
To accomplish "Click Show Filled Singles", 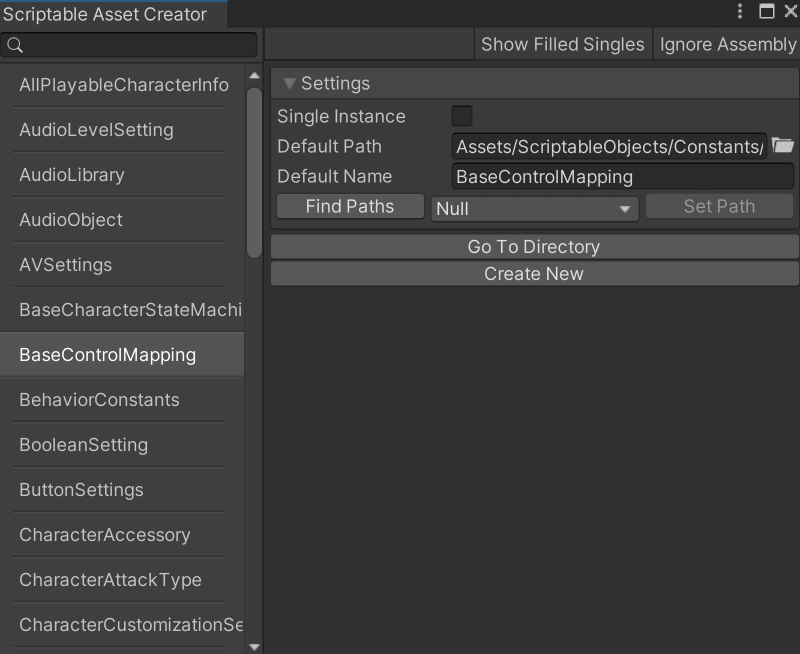I will pyautogui.click(x=562, y=44).
